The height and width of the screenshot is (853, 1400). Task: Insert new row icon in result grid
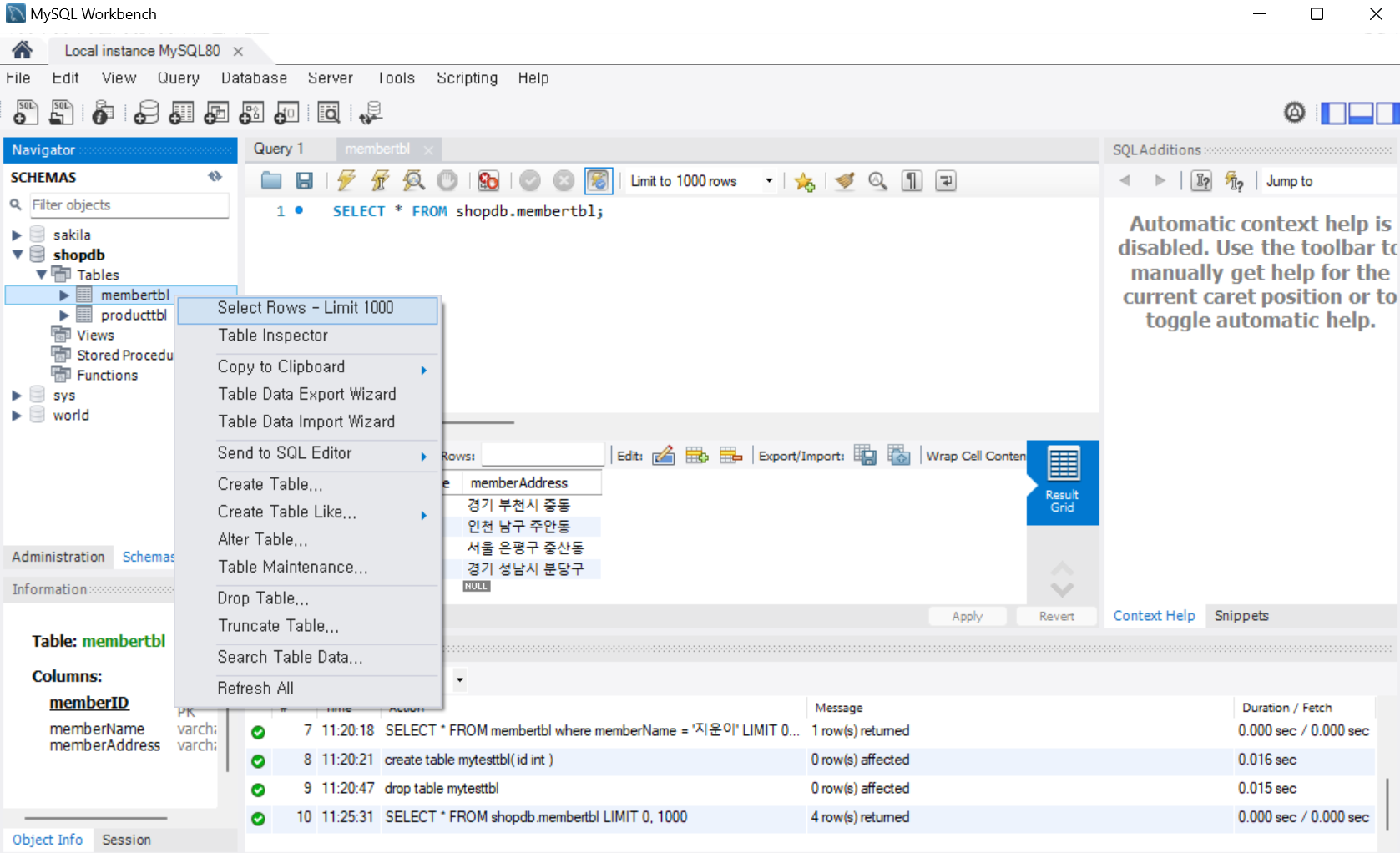[x=697, y=456]
